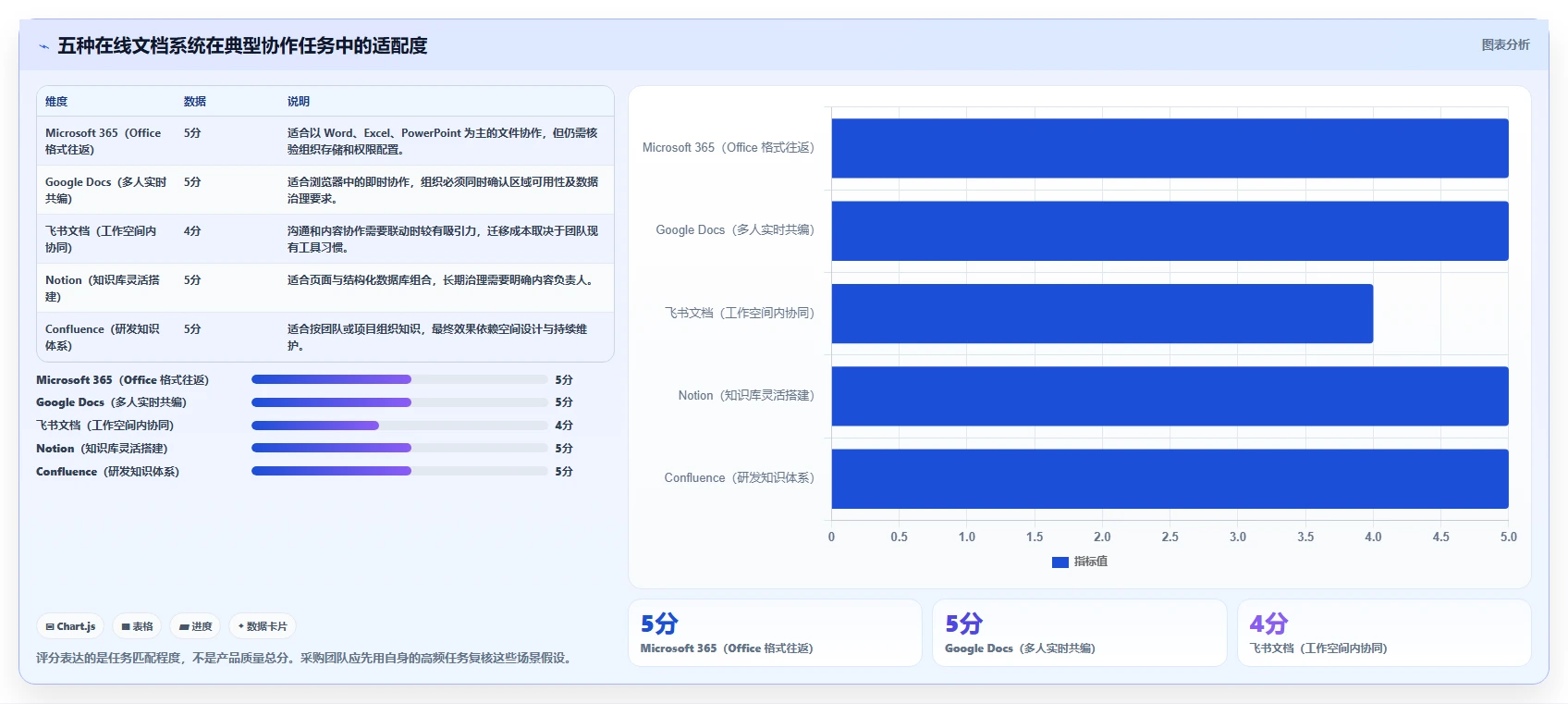Click the 维度 column header
The image size is (1568, 704).
[56, 102]
